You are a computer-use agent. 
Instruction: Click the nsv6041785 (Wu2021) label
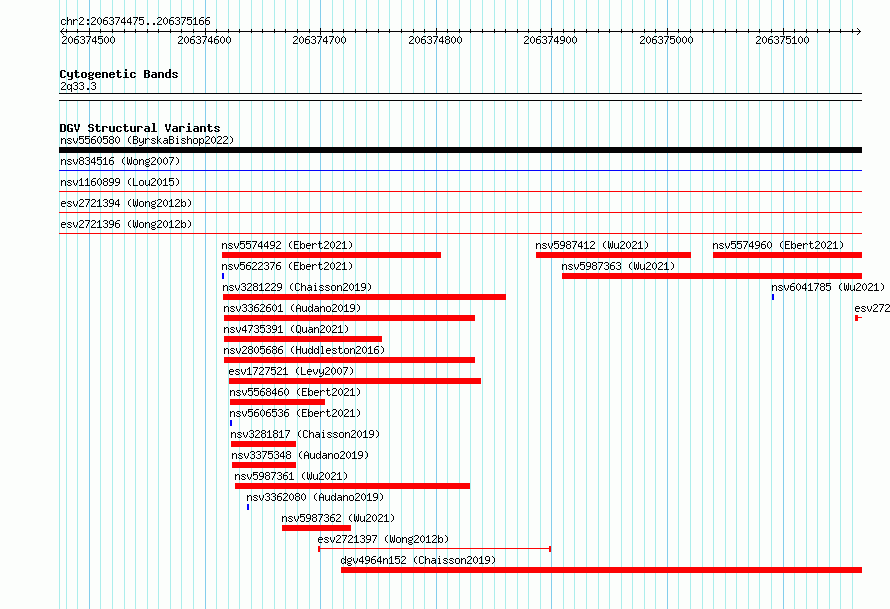point(828,287)
